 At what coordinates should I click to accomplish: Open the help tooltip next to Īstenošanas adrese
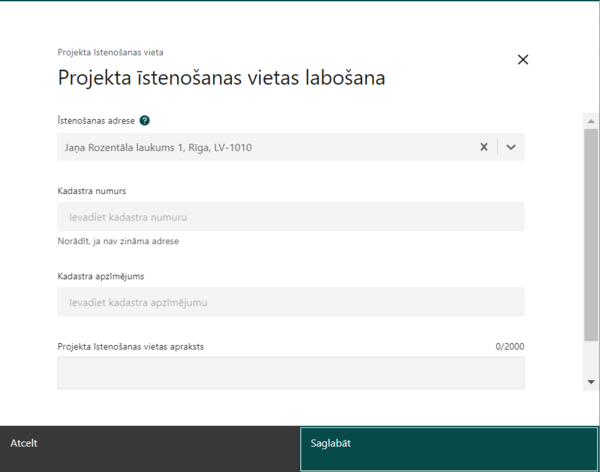pos(145,121)
